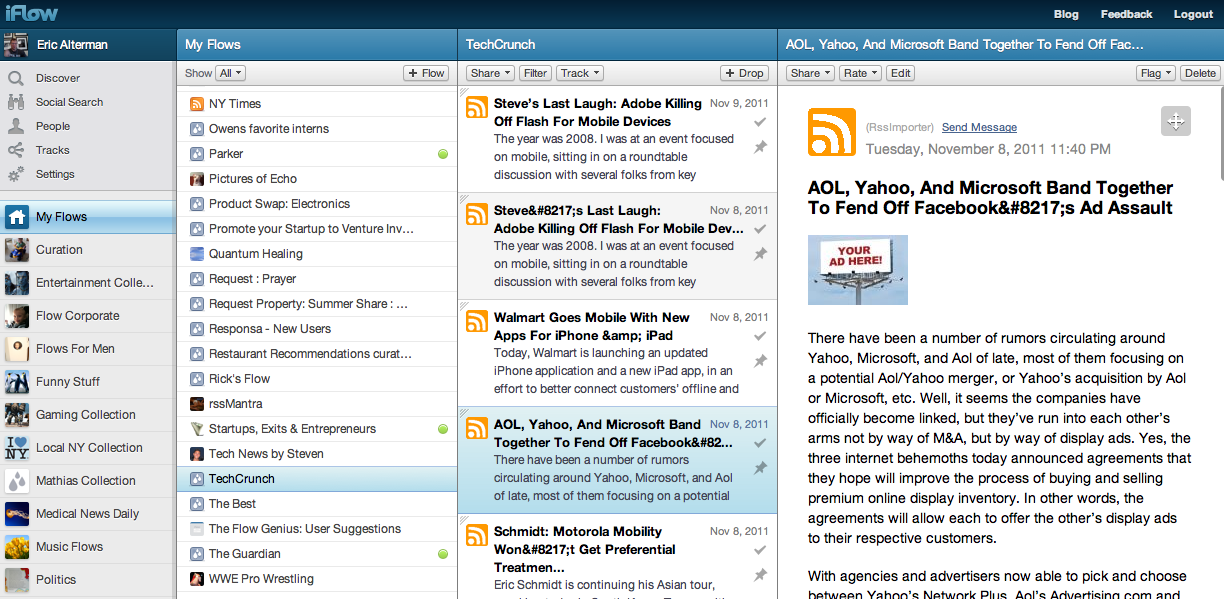Toggle the checkmark on Schmidt Motorola drop
Image resolution: width=1224 pixels, height=599 pixels.
click(x=760, y=550)
